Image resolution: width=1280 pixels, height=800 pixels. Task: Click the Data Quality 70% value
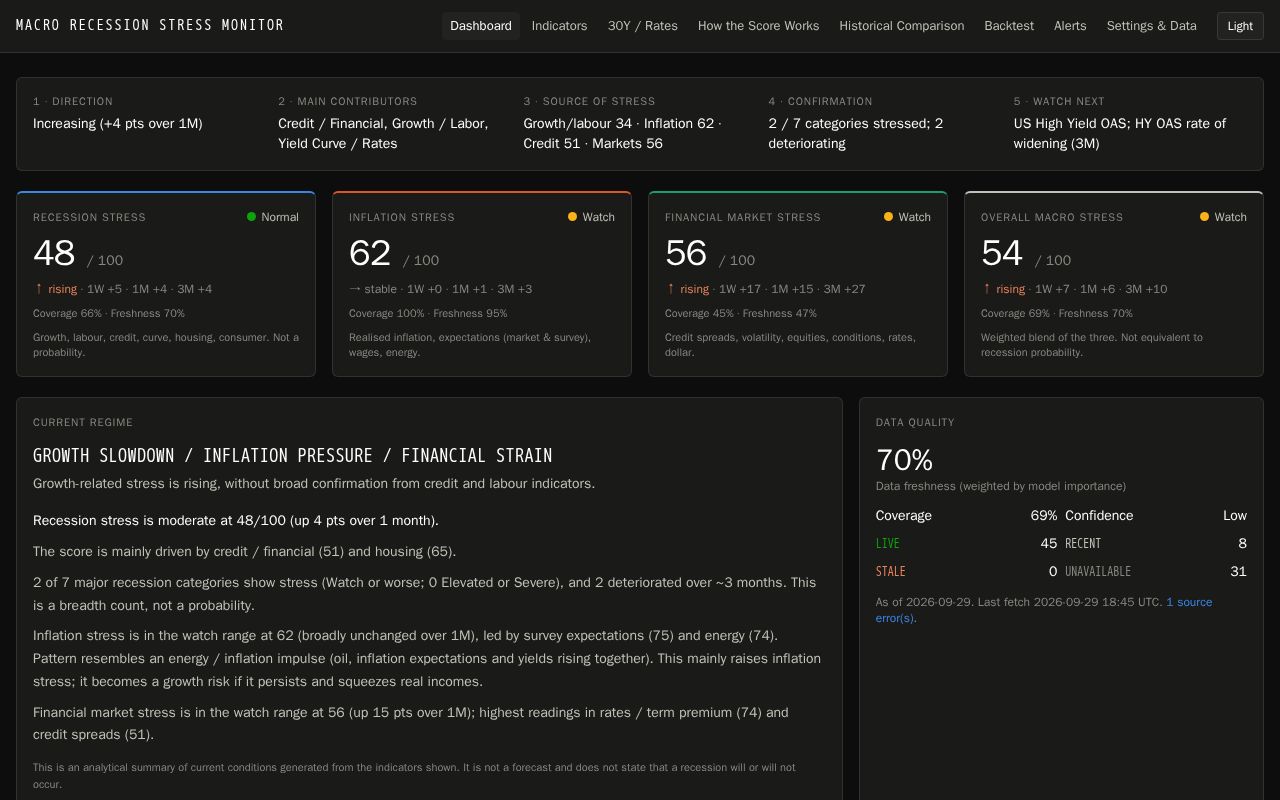[905, 460]
